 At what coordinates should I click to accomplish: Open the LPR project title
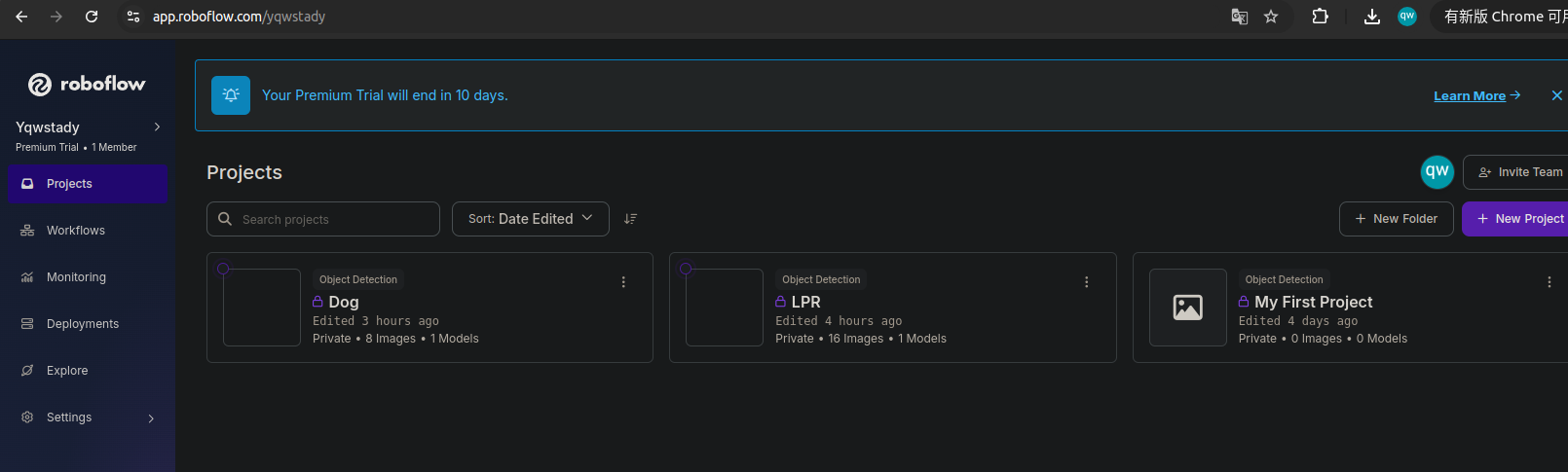point(806,302)
